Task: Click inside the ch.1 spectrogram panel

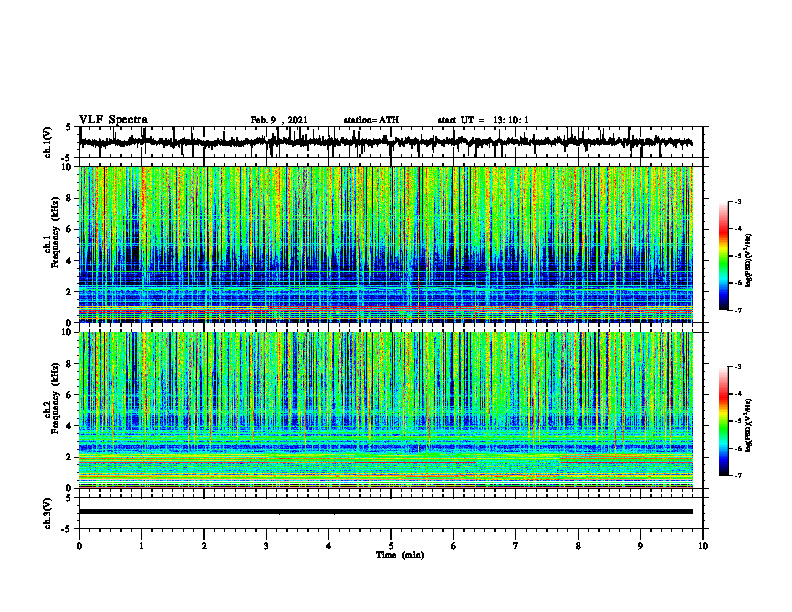Action: coord(385,244)
